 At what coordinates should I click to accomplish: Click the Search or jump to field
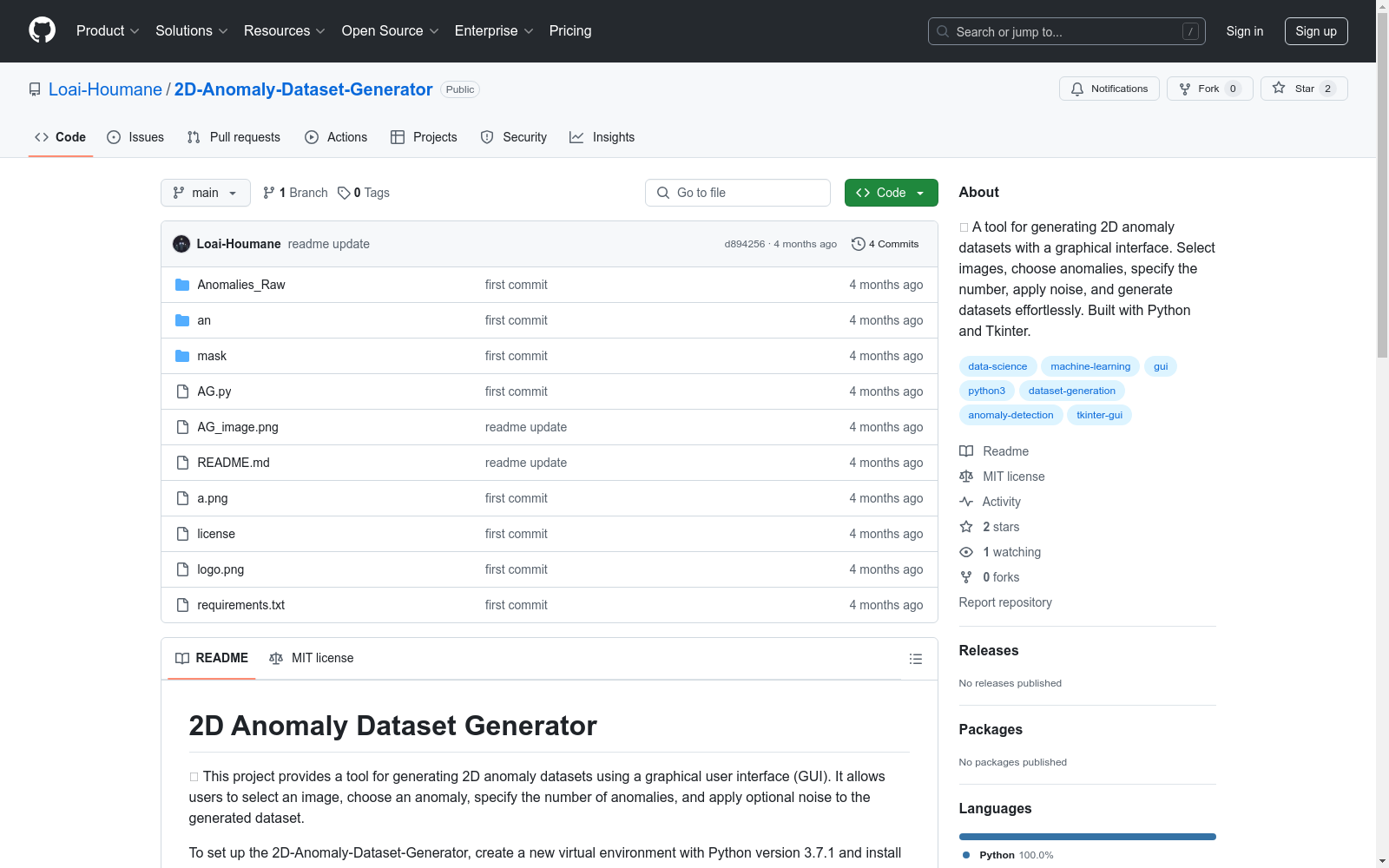coord(1067,31)
